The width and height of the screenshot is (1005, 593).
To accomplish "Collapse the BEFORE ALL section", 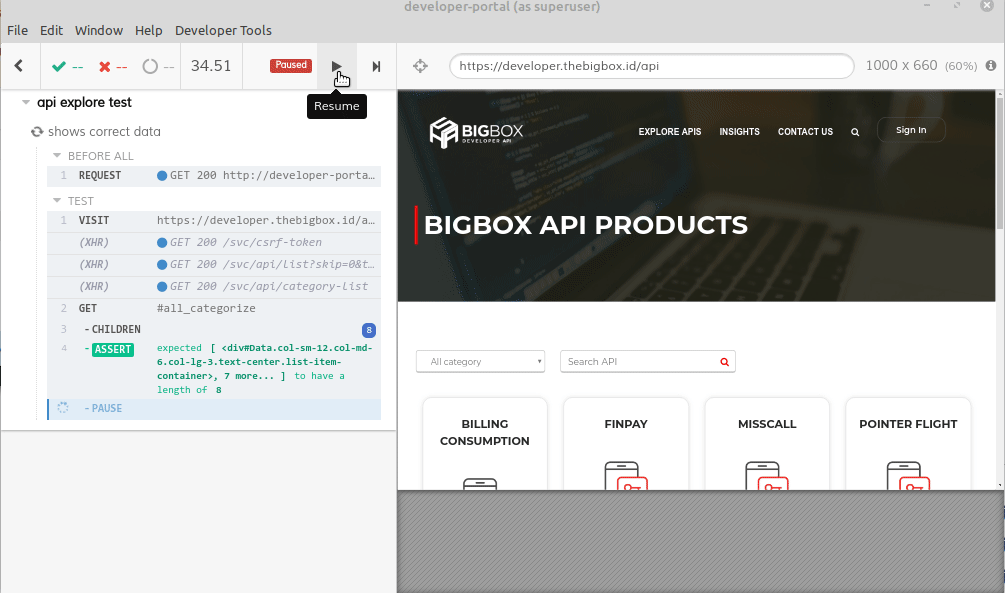I will (x=56, y=156).
